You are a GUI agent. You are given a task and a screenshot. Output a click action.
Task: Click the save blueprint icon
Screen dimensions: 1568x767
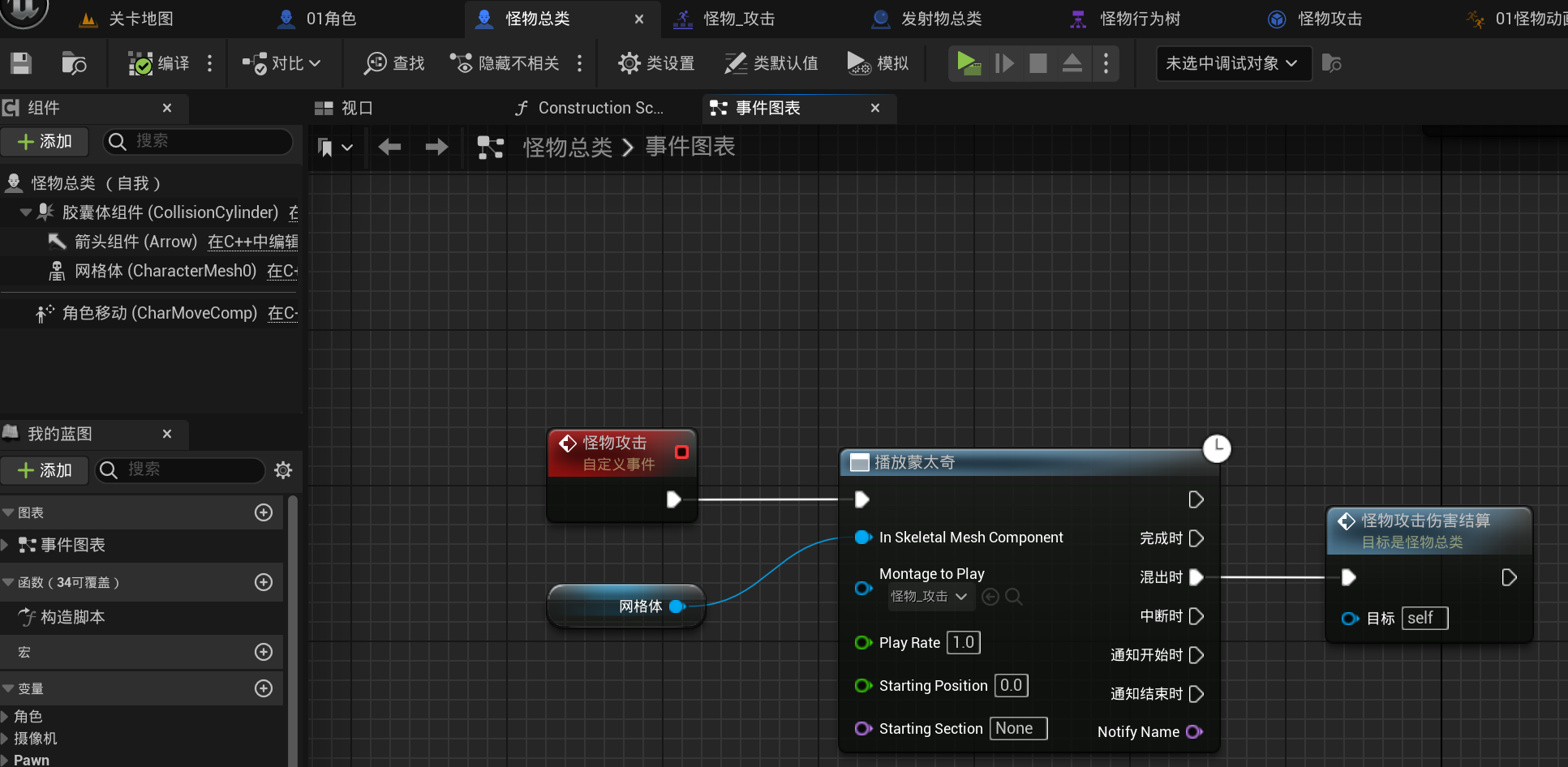pyautogui.click(x=21, y=63)
